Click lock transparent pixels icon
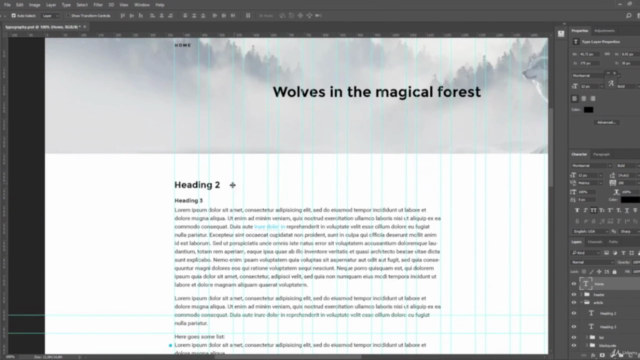The width and height of the screenshot is (640, 360). tap(584, 271)
